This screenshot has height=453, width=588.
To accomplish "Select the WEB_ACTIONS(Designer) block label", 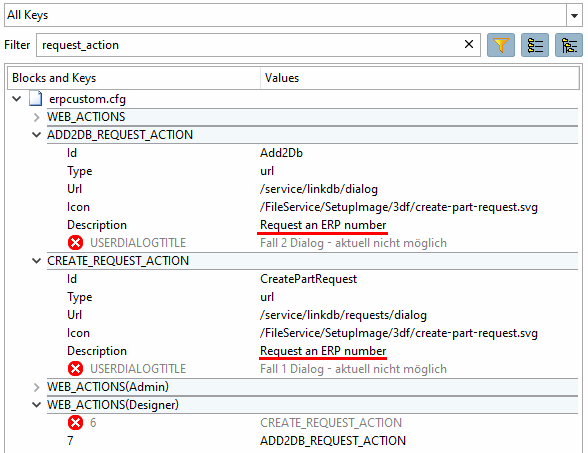I will click(113, 405).
